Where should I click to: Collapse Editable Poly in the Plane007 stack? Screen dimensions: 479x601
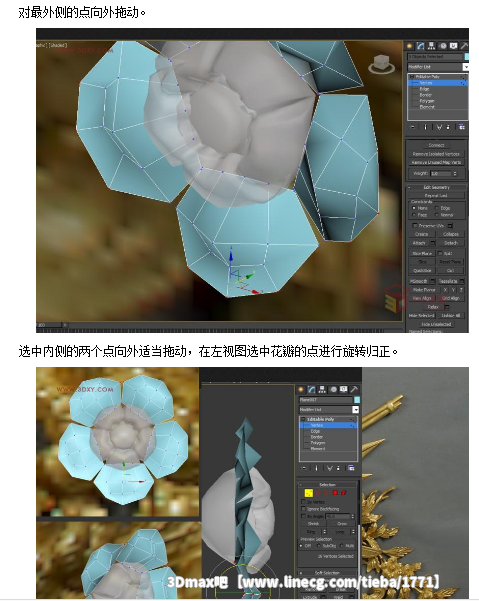(x=303, y=419)
